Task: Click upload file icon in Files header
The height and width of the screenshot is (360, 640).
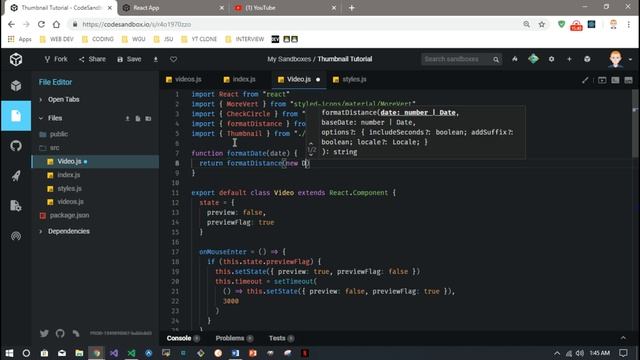Action: point(127,118)
